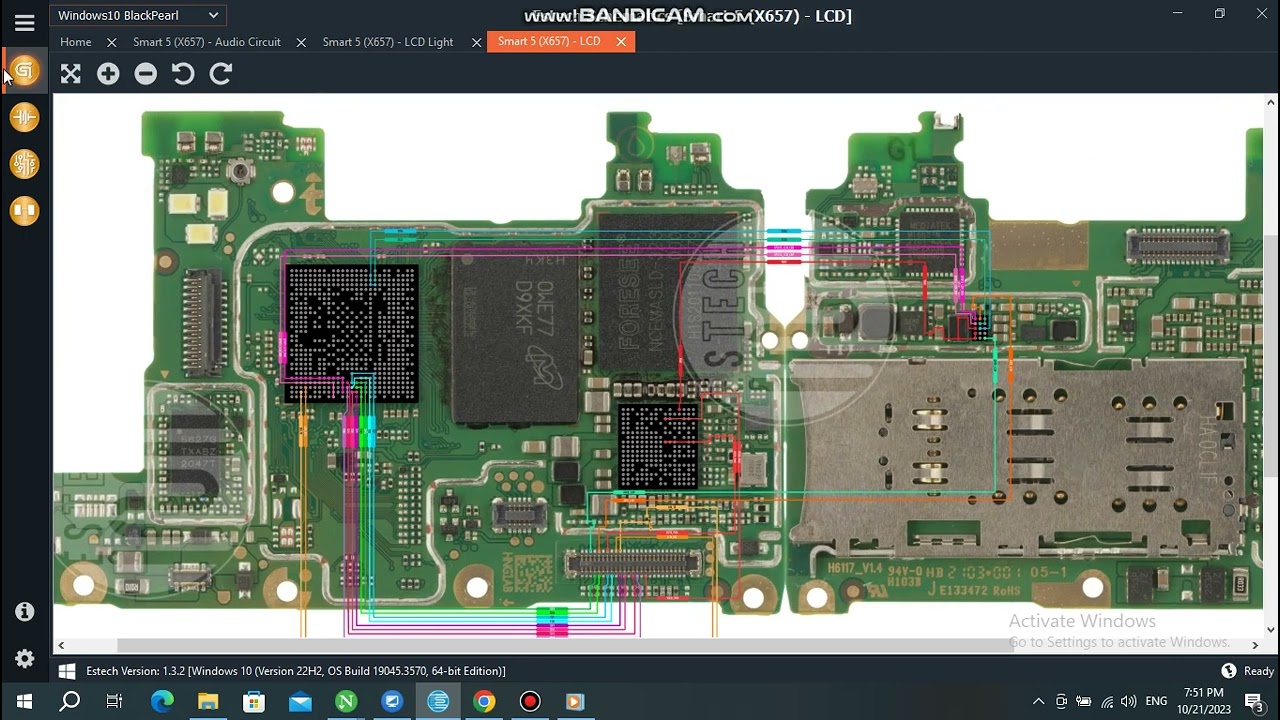Screen dimensions: 1280x720
Task: Switch to the Home tab
Action: click(x=75, y=42)
